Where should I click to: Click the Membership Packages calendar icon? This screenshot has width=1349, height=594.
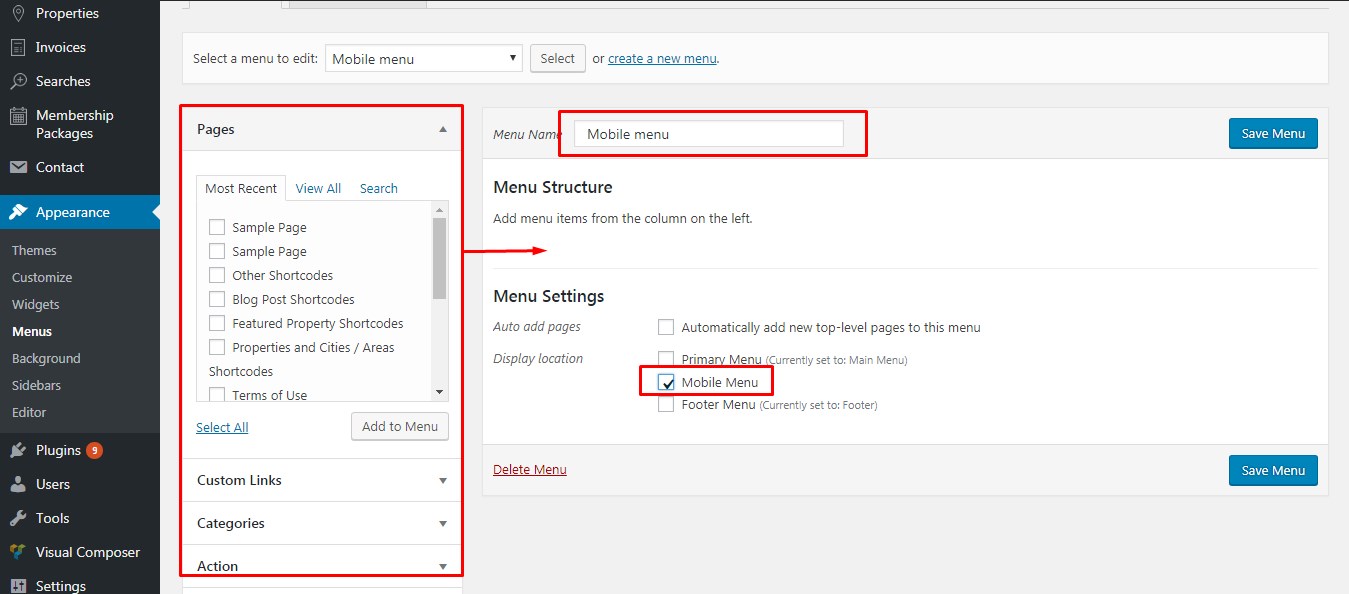click(18, 116)
